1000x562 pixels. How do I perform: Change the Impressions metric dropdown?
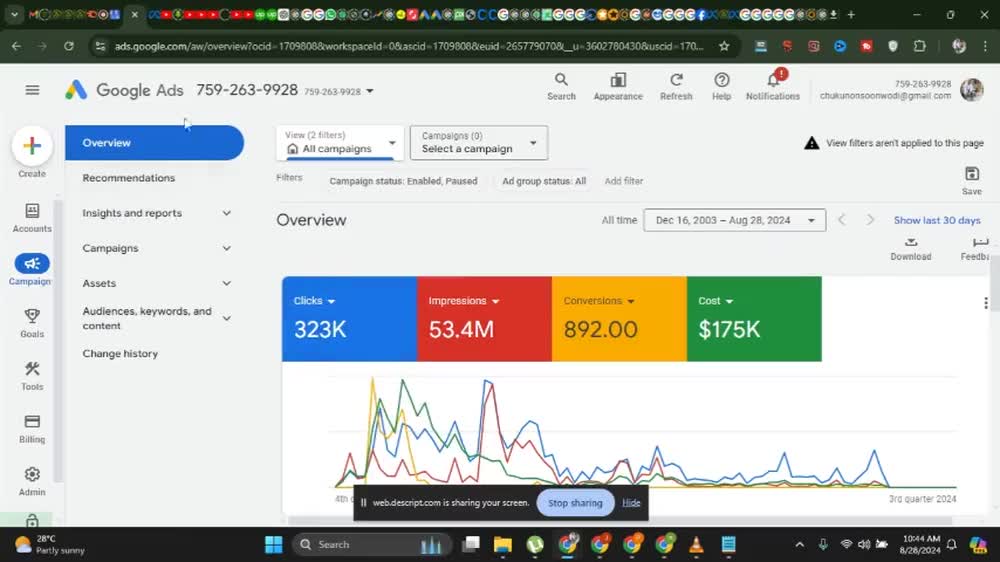(x=464, y=300)
